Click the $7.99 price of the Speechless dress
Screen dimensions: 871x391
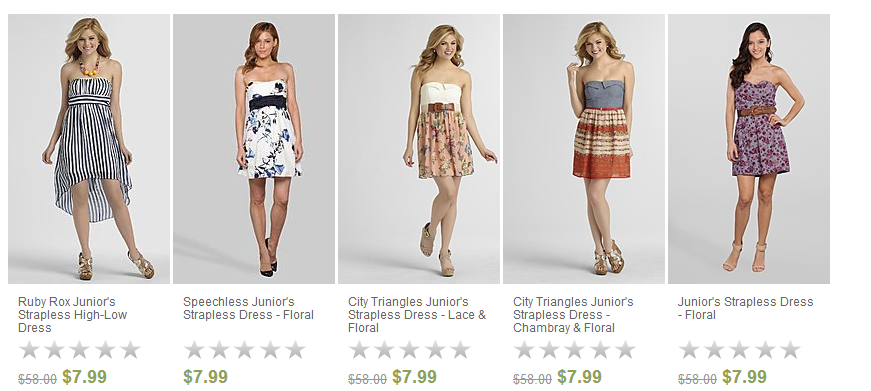(x=206, y=377)
